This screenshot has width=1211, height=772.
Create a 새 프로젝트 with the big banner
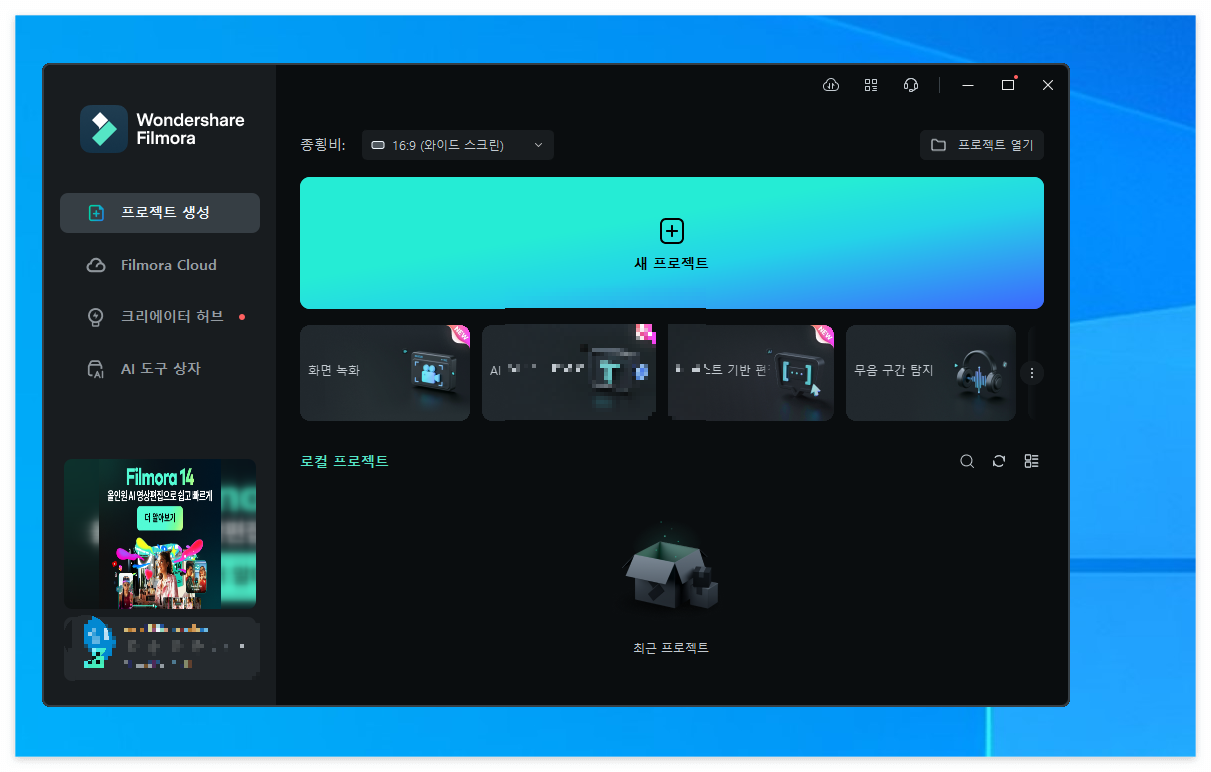coord(672,243)
